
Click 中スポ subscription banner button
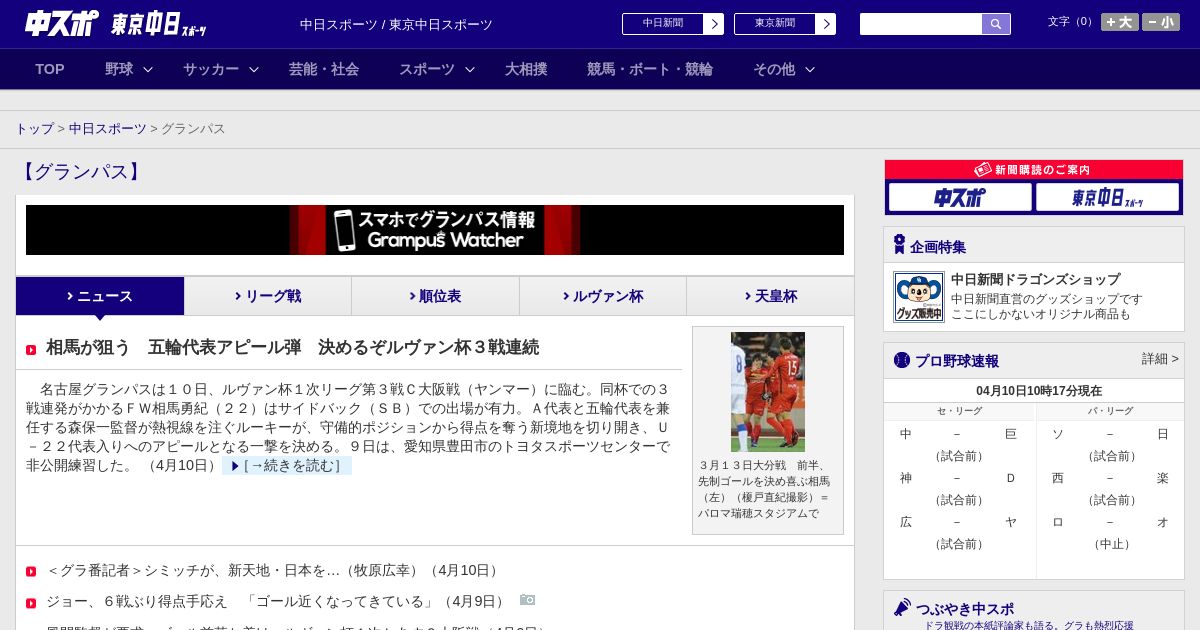point(960,197)
